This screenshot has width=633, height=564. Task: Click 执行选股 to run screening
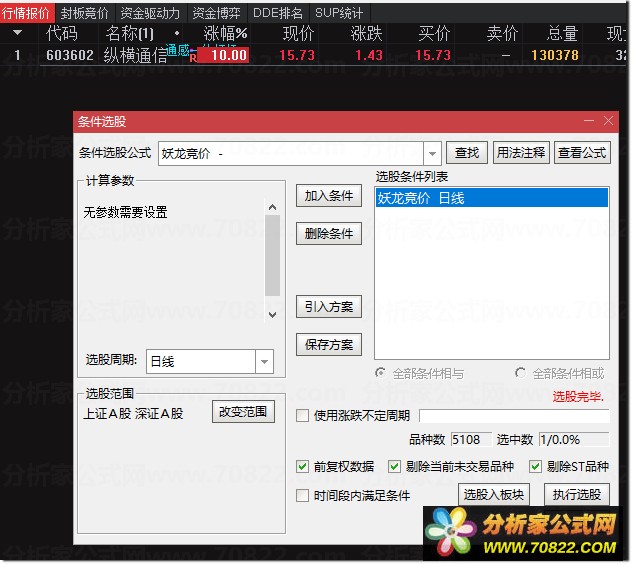click(x=577, y=495)
